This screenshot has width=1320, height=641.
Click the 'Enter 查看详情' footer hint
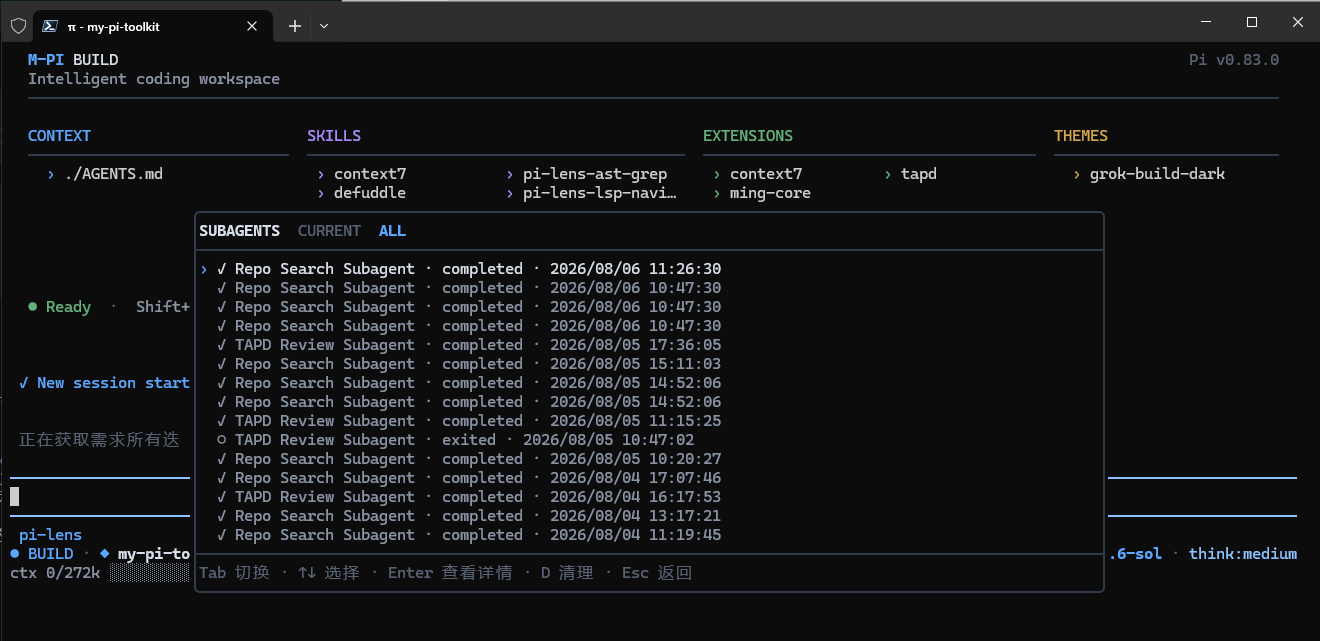click(x=450, y=573)
